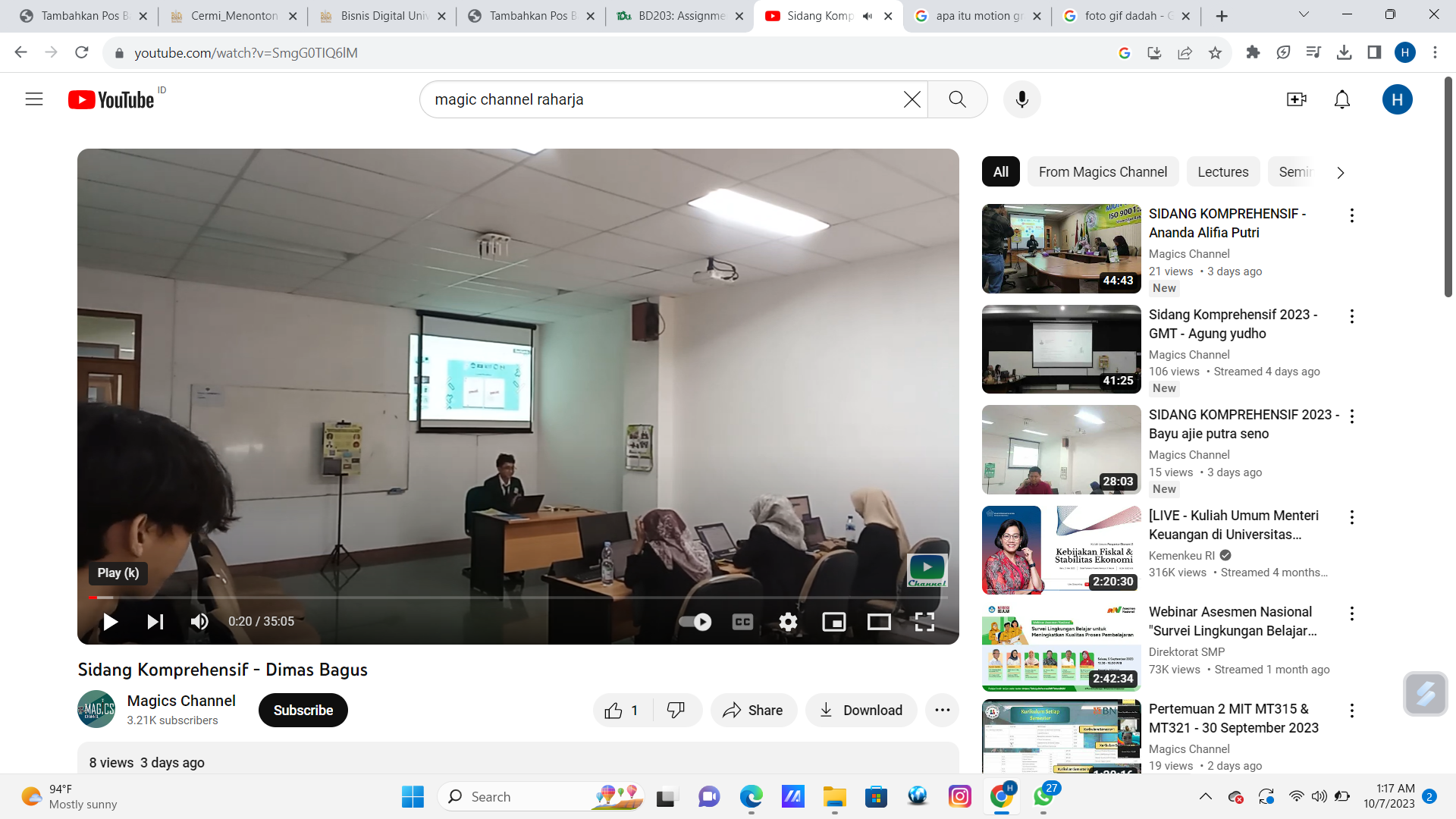Open options for Webinar Asesmen Nasional video
Screen dimensions: 1456x819
pos(1351,613)
